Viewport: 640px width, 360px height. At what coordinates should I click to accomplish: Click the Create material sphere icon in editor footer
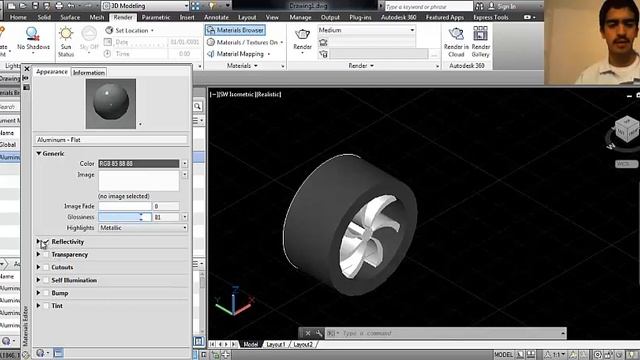coord(40,353)
